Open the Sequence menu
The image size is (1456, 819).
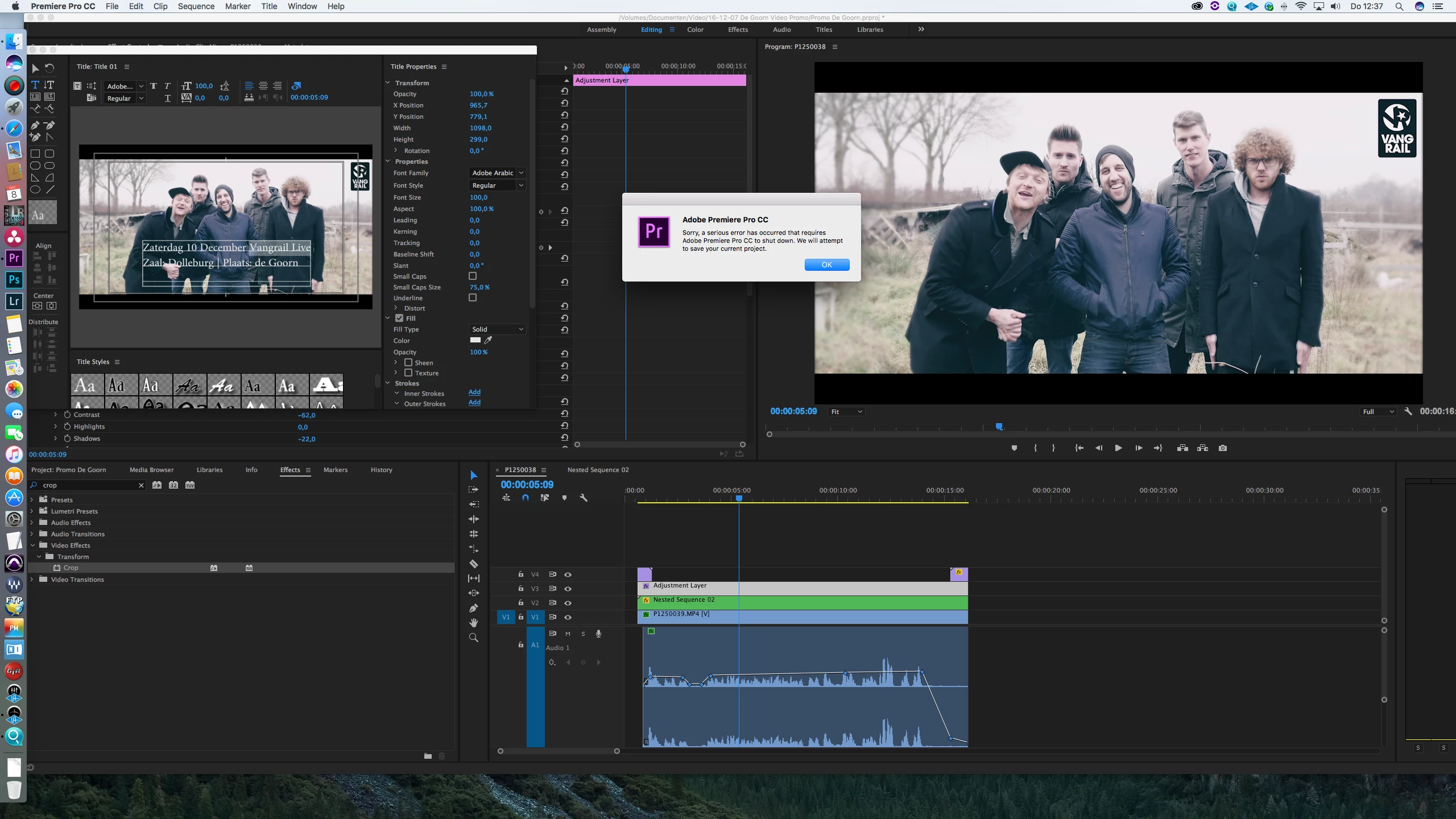tap(196, 6)
